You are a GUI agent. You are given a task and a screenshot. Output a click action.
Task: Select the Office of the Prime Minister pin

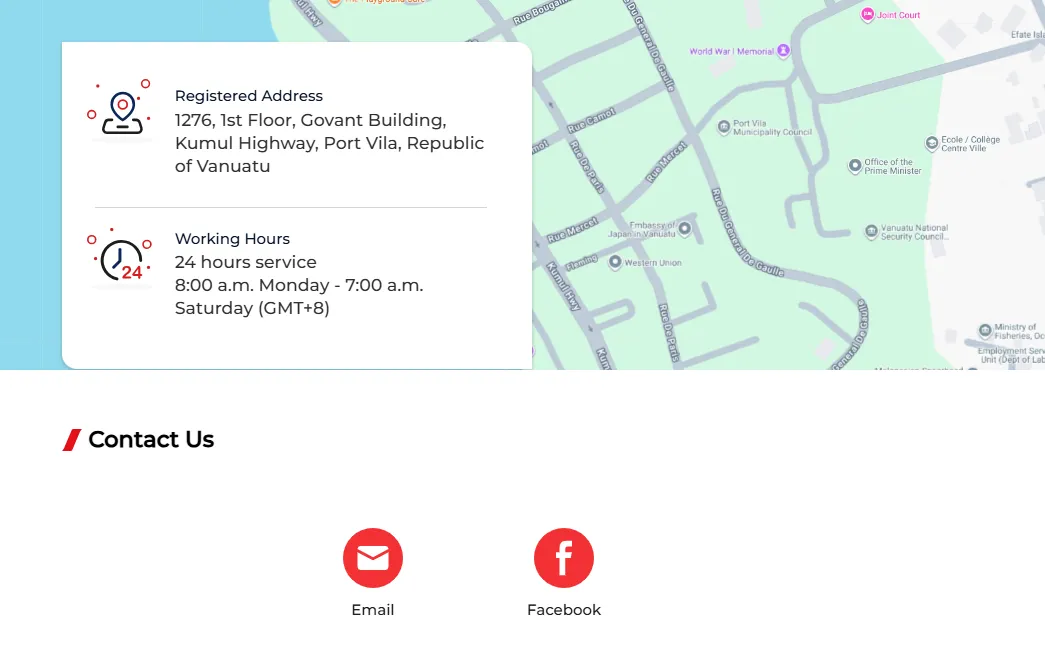pyautogui.click(x=855, y=166)
